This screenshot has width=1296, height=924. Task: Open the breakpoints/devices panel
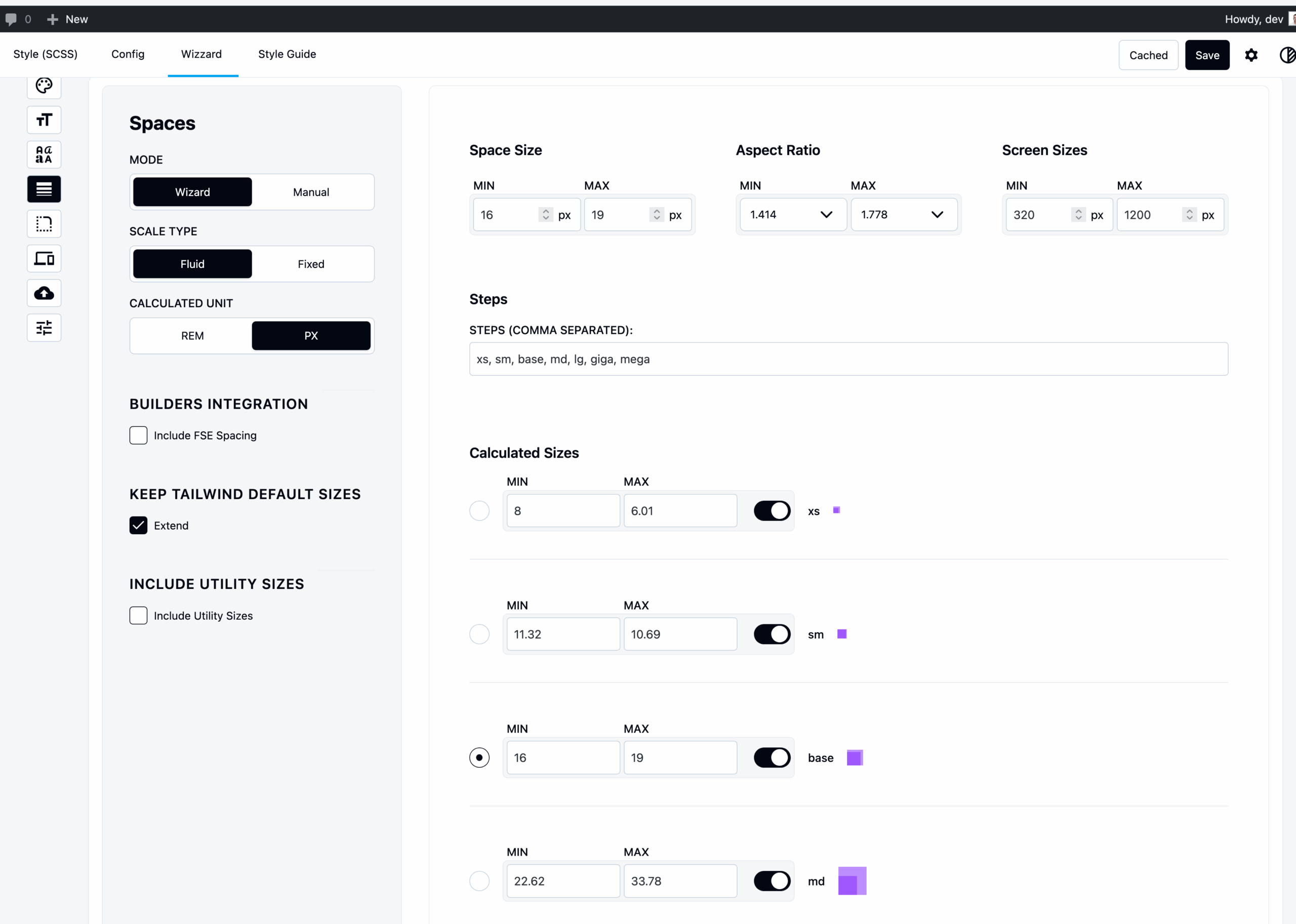tap(44, 258)
